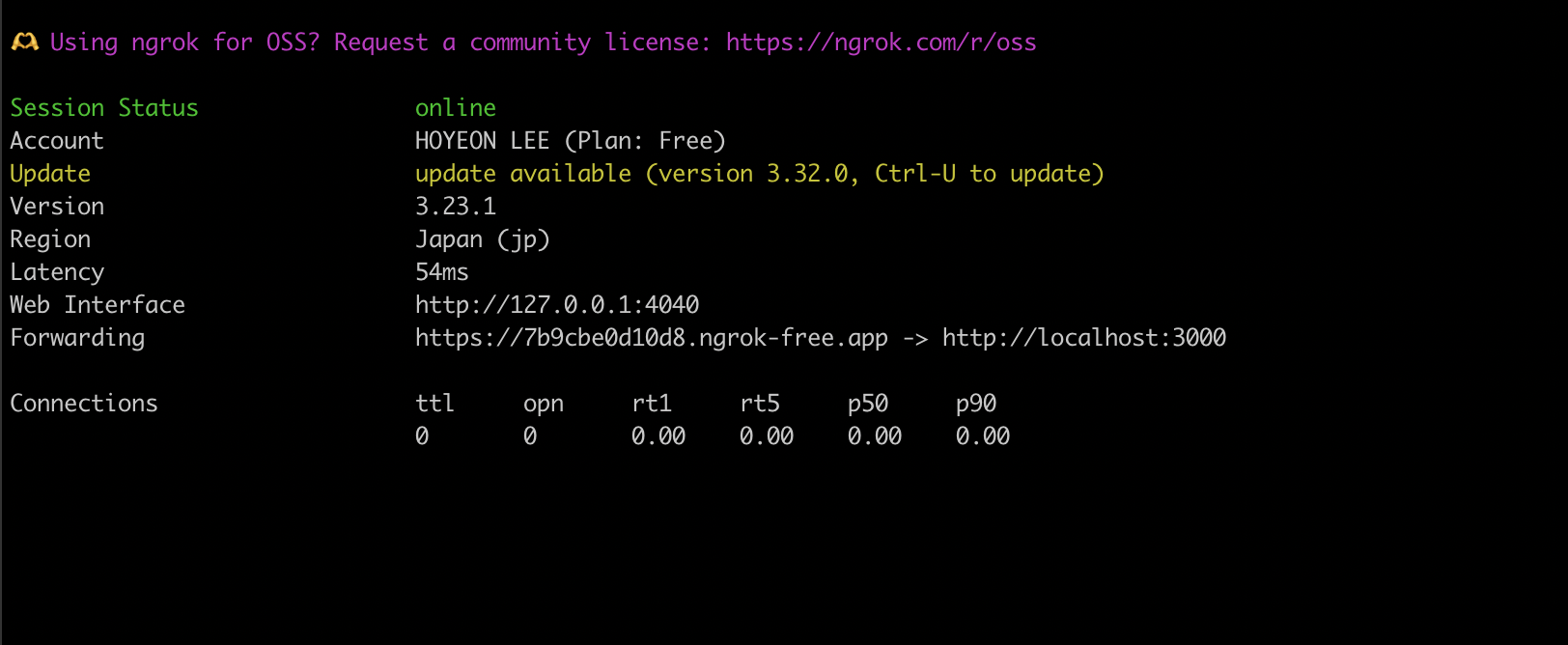Click the Latency label
1568x645 pixels.
[57, 272]
